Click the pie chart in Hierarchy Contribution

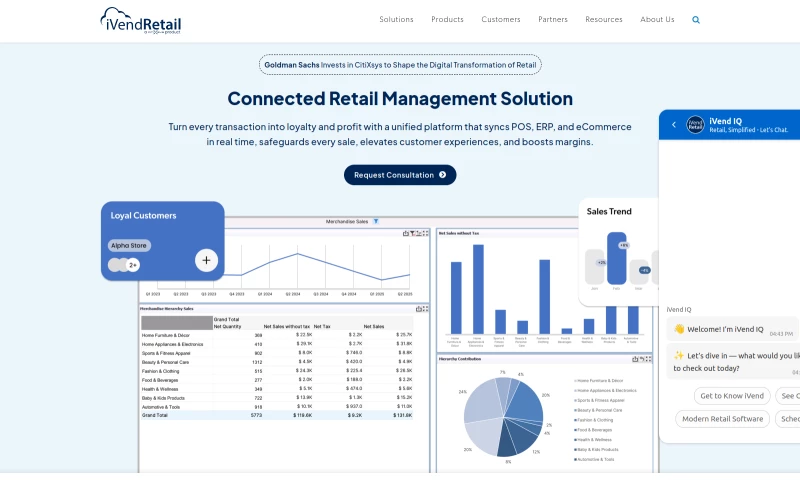coord(504,417)
